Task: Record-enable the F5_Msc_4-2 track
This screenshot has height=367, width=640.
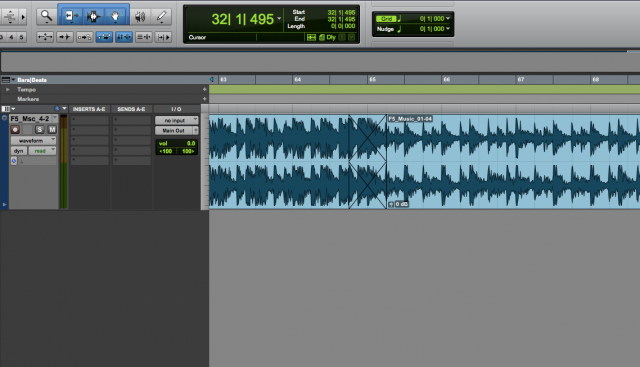Action: coord(16,130)
